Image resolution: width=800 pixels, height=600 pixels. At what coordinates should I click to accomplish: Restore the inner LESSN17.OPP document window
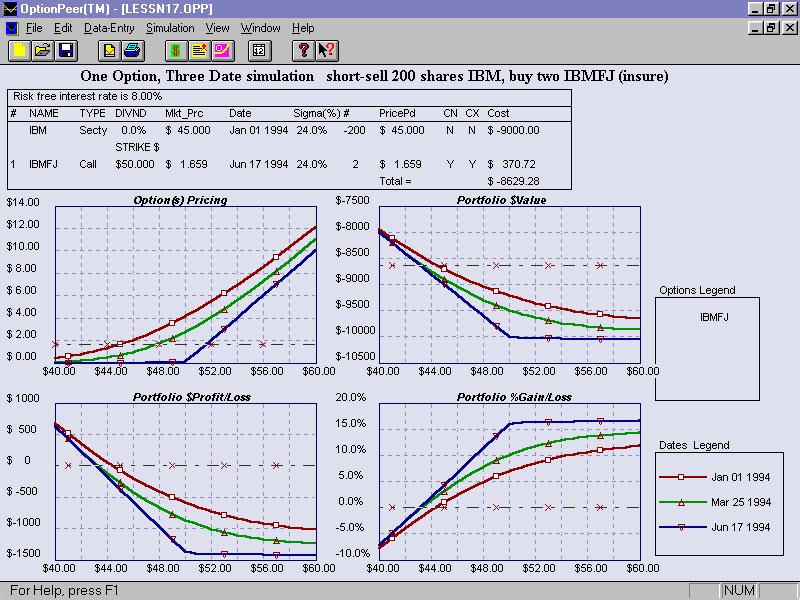pos(772,28)
